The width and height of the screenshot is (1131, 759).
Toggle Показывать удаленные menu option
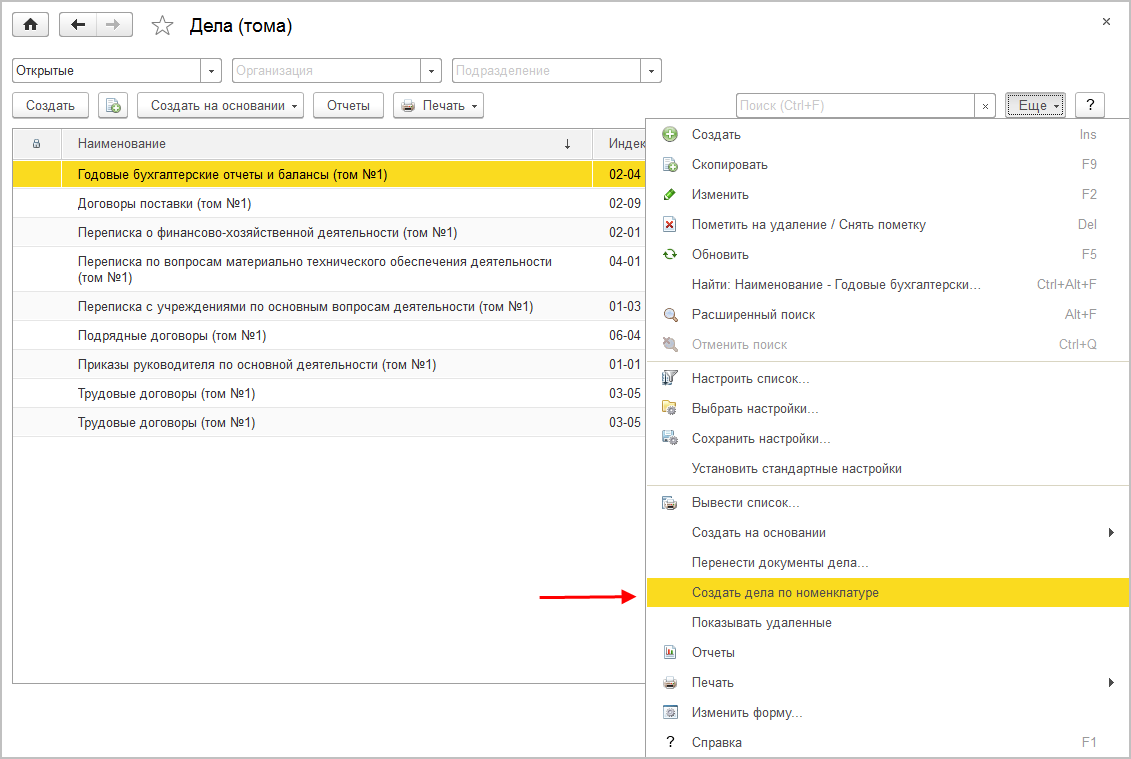pyautogui.click(x=761, y=623)
